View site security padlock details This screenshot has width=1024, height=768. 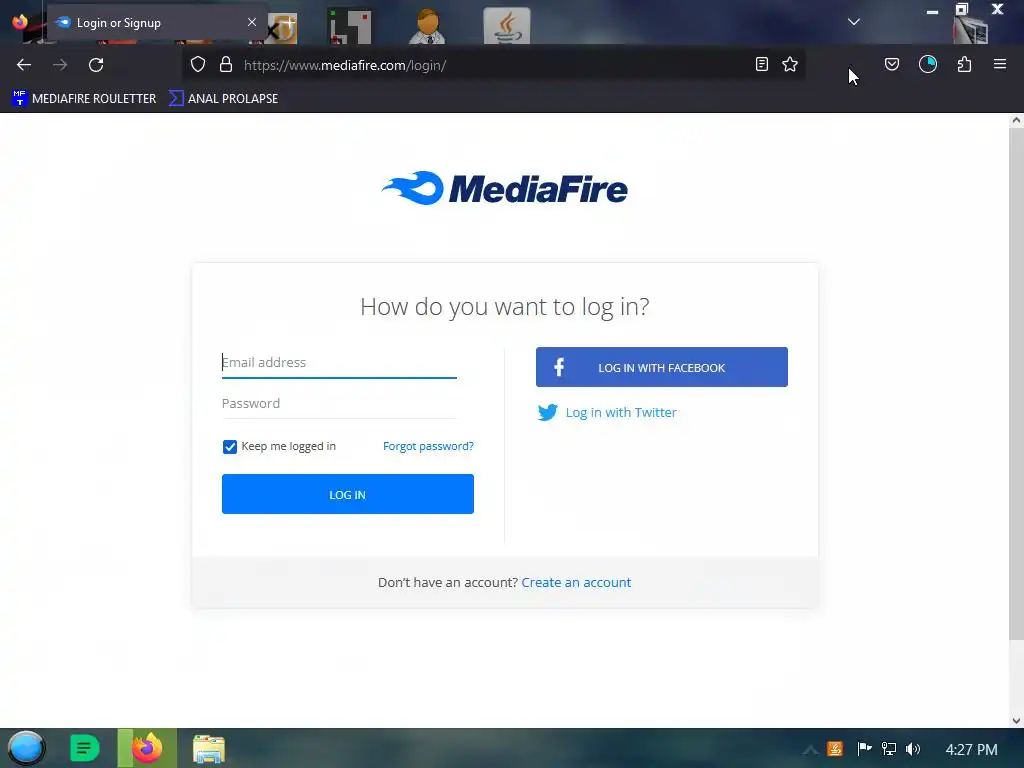pos(226,64)
